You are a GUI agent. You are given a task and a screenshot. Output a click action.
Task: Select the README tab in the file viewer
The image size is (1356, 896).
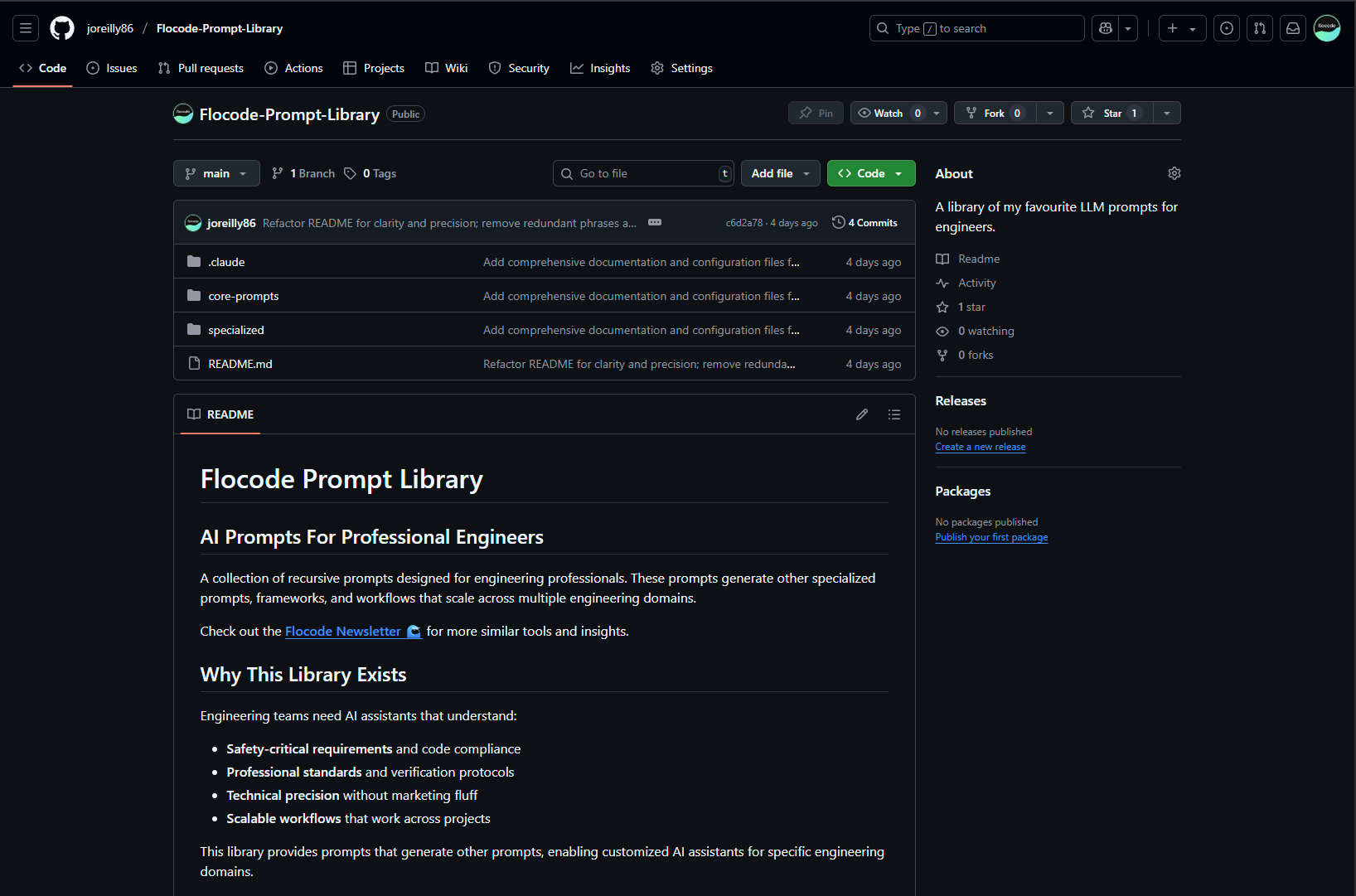point(220,414)
